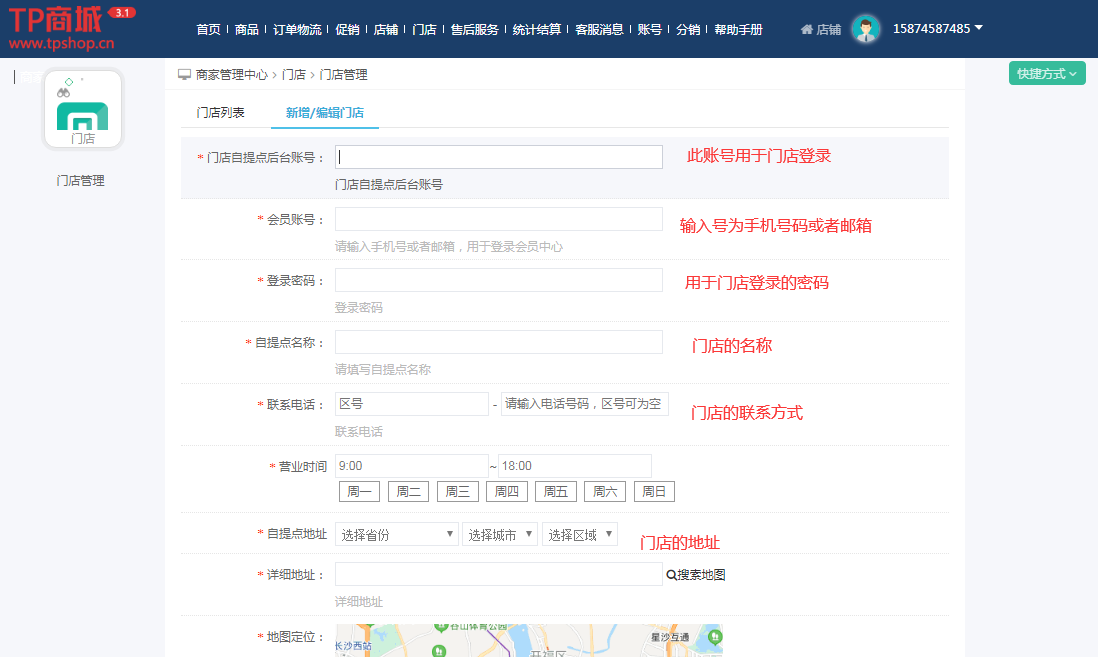Switch to the 门店列表 tab
Viewport: 1098px width, 657px height.
coord(220,113)
